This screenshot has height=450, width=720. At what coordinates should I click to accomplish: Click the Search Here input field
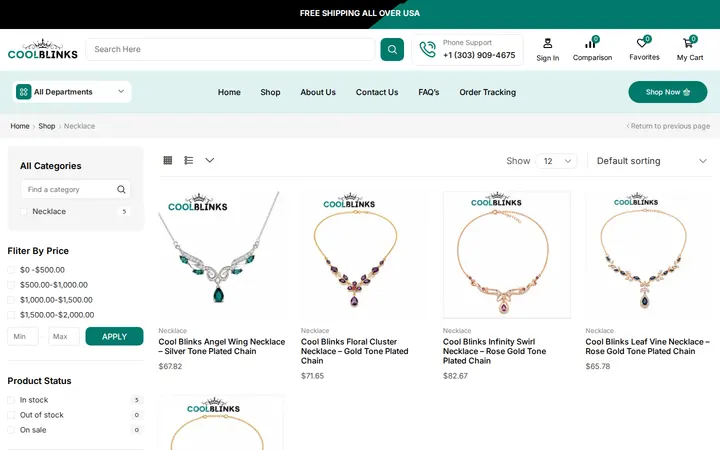(x=231, y=49)
